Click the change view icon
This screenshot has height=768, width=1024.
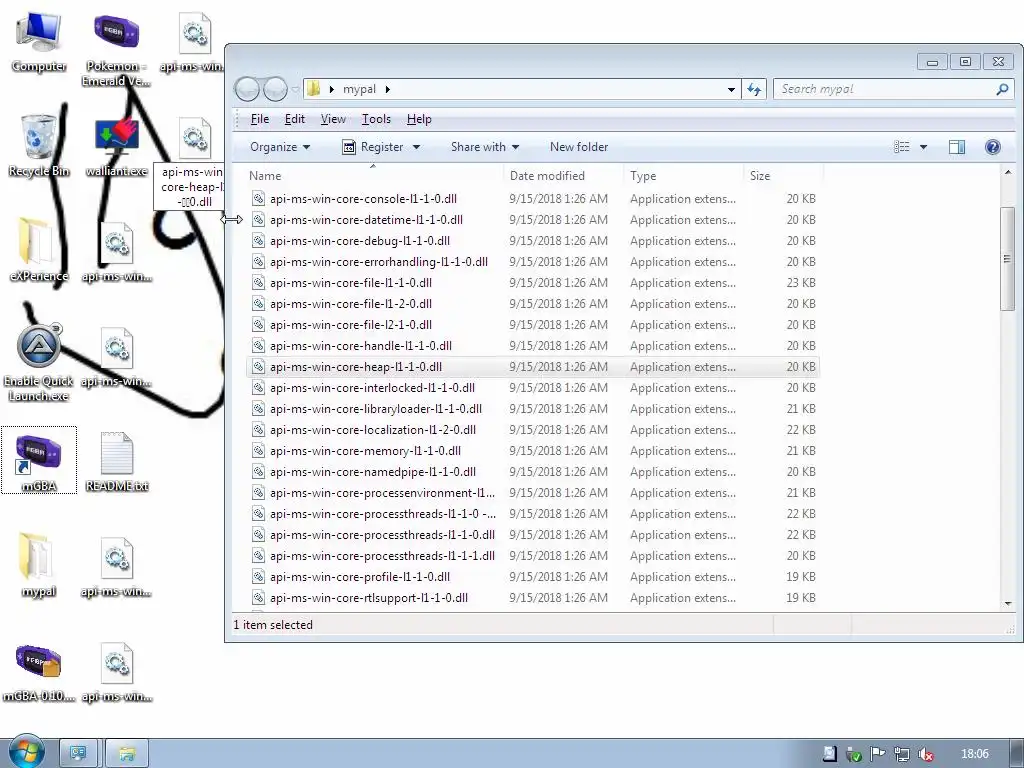click(902, 147)
